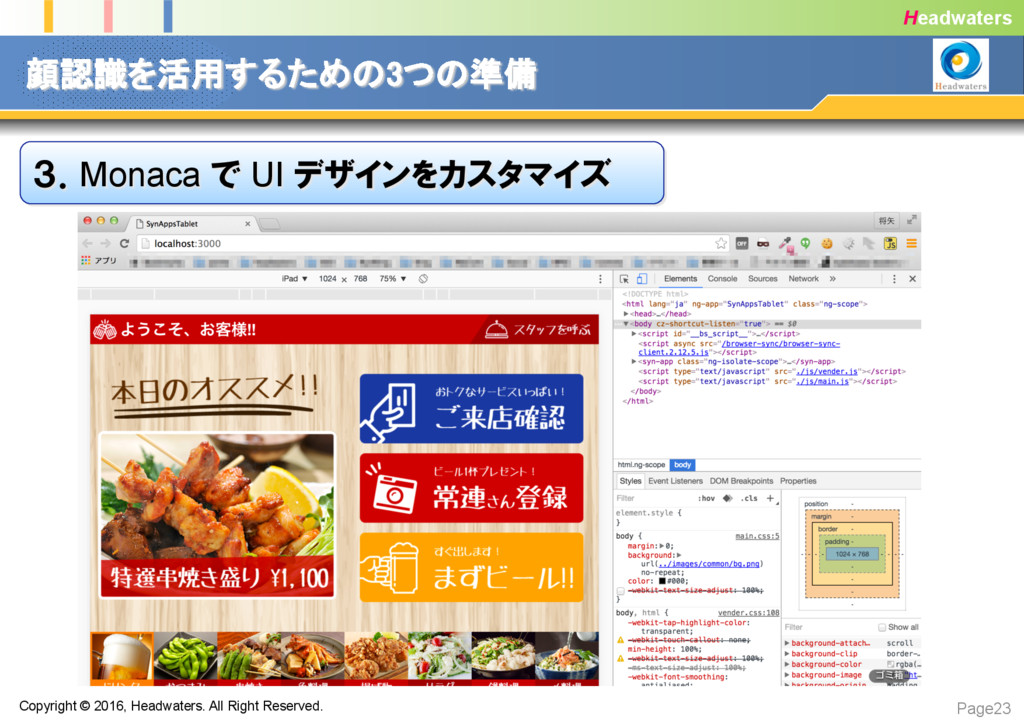Toggle the .cls class editor button
1024x724 pixels.
click(x=749, y=498)
